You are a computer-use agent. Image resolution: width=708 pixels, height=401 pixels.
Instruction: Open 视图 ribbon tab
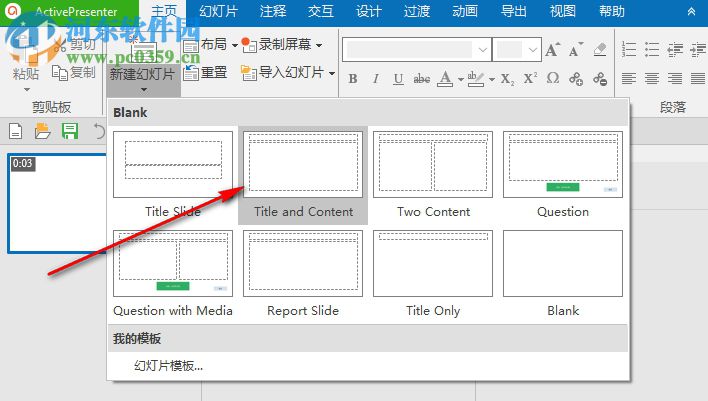tap(563, 11)
